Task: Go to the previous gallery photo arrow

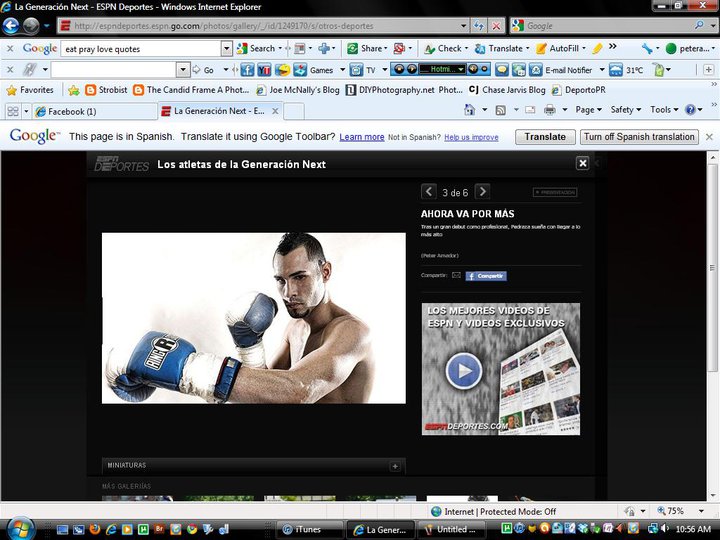Action: click(429, 192)
